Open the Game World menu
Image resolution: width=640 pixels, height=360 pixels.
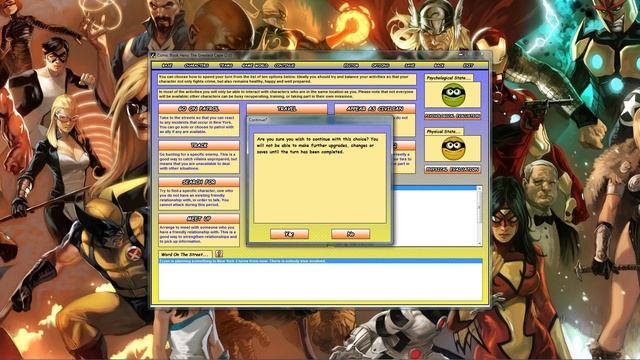click(255, 65)
